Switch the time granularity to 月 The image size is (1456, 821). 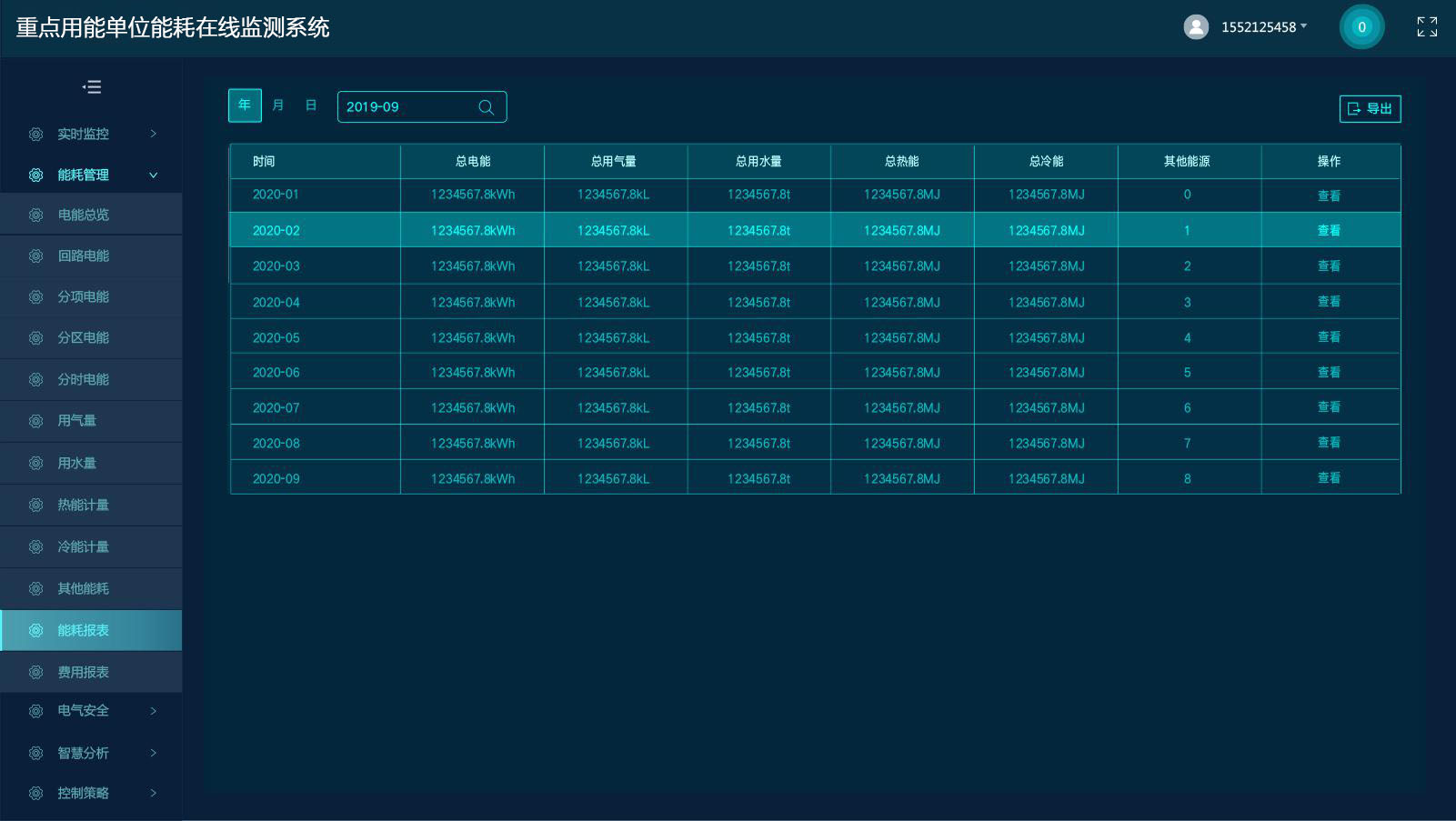tap(278, 105)
